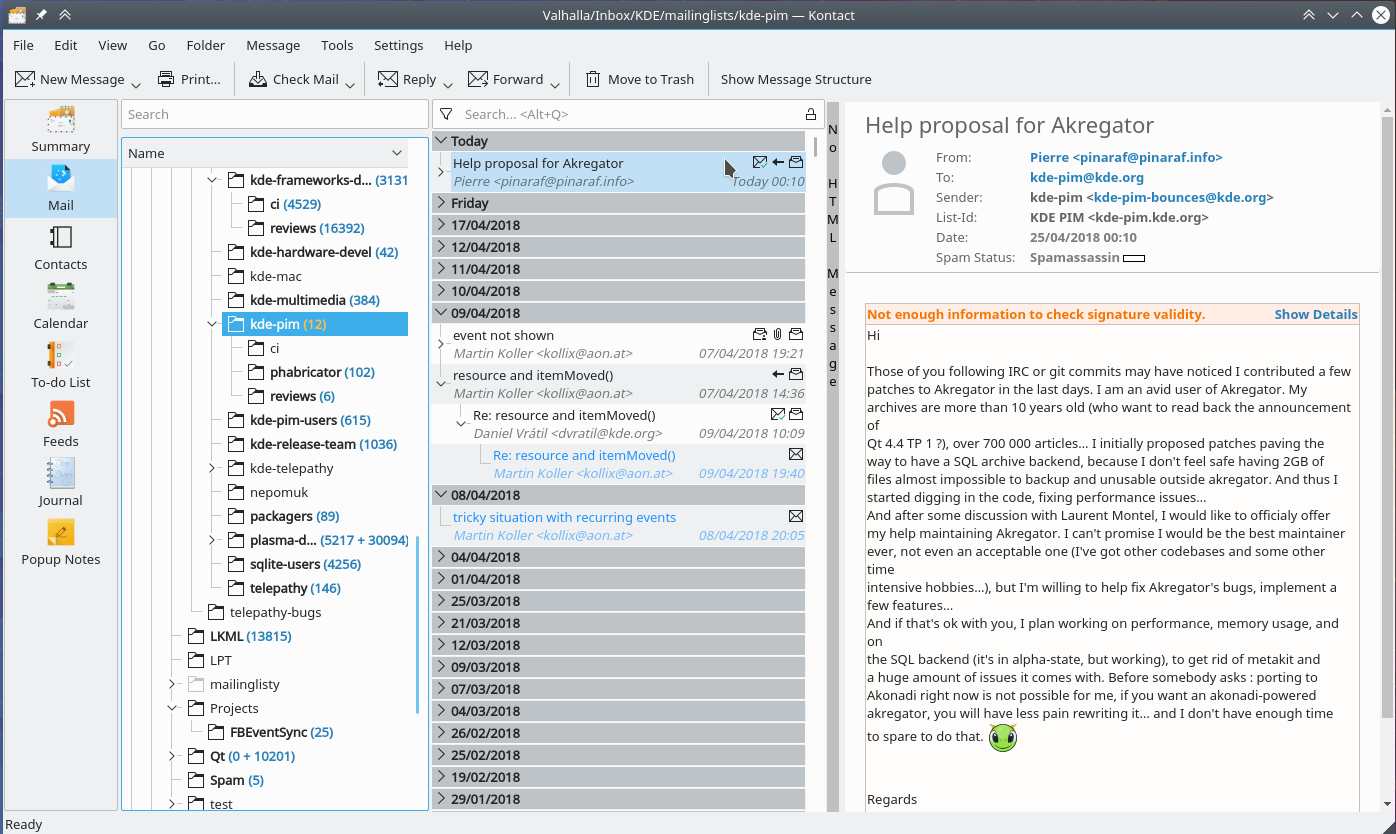Open the Summary view in sidebar
Viewport: 1396px width, 834px height.
[x=60, y=130]
